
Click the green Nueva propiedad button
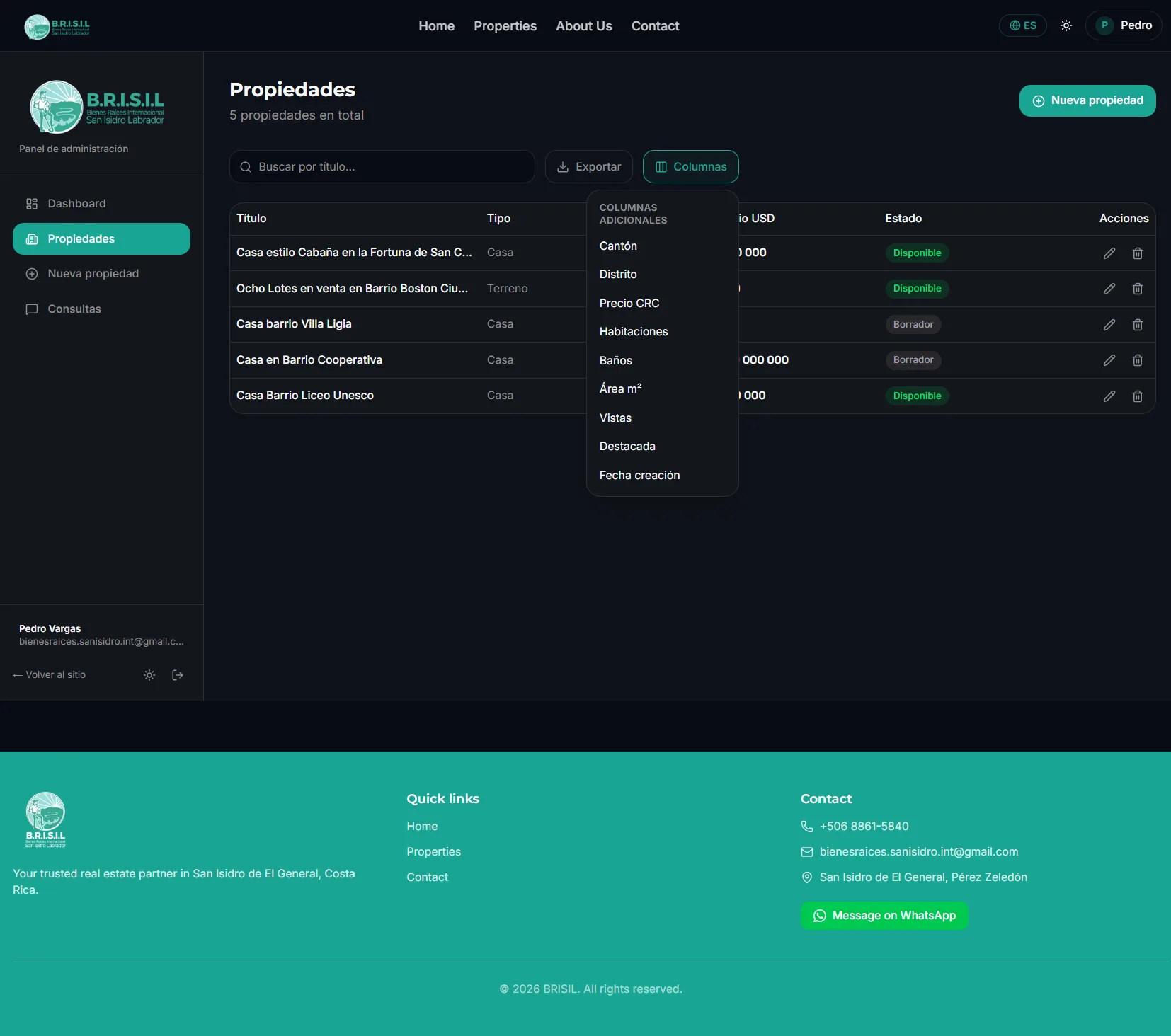click(1087, 100)
